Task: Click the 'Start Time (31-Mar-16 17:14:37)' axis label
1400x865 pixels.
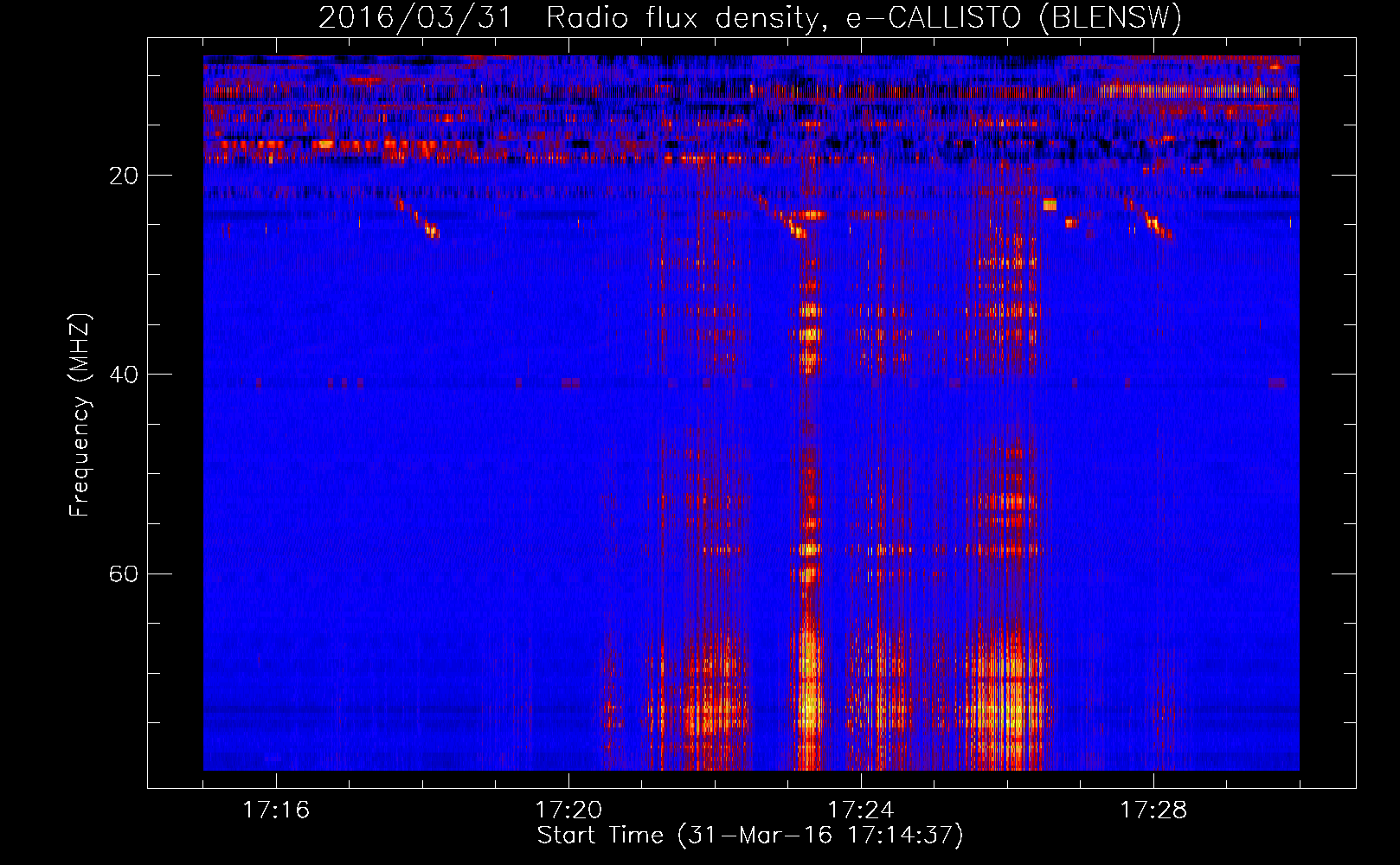Action: [750, 836]
